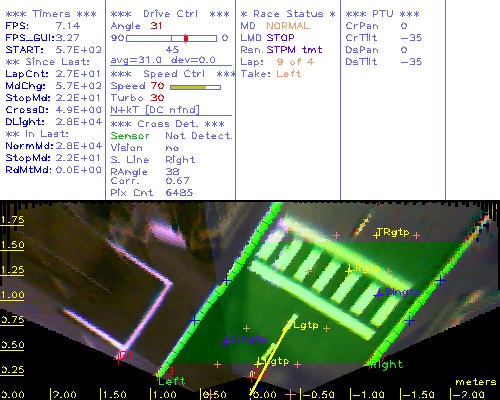Click the purple RRngtp cross marker
The width and height of the screenshot is (500, 400).
[x=379, y=295]
